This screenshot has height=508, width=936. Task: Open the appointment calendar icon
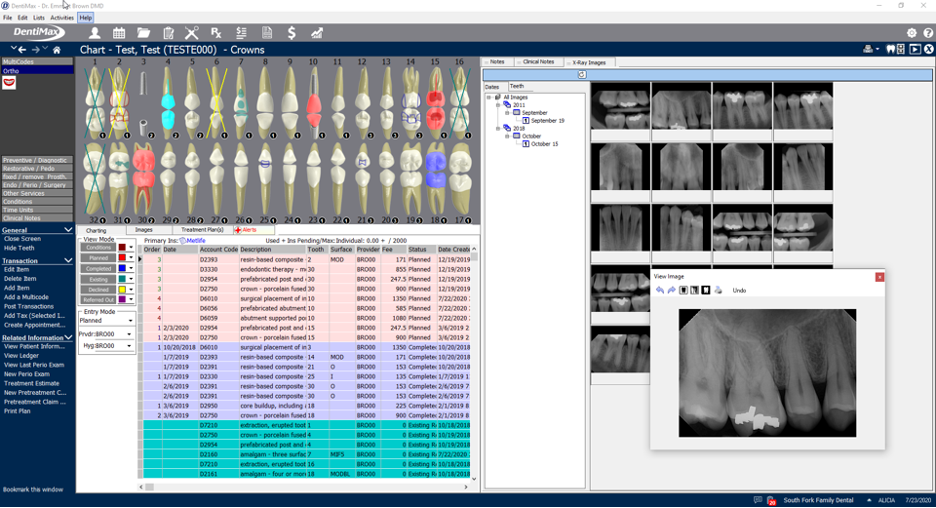[x=120, y=33]
